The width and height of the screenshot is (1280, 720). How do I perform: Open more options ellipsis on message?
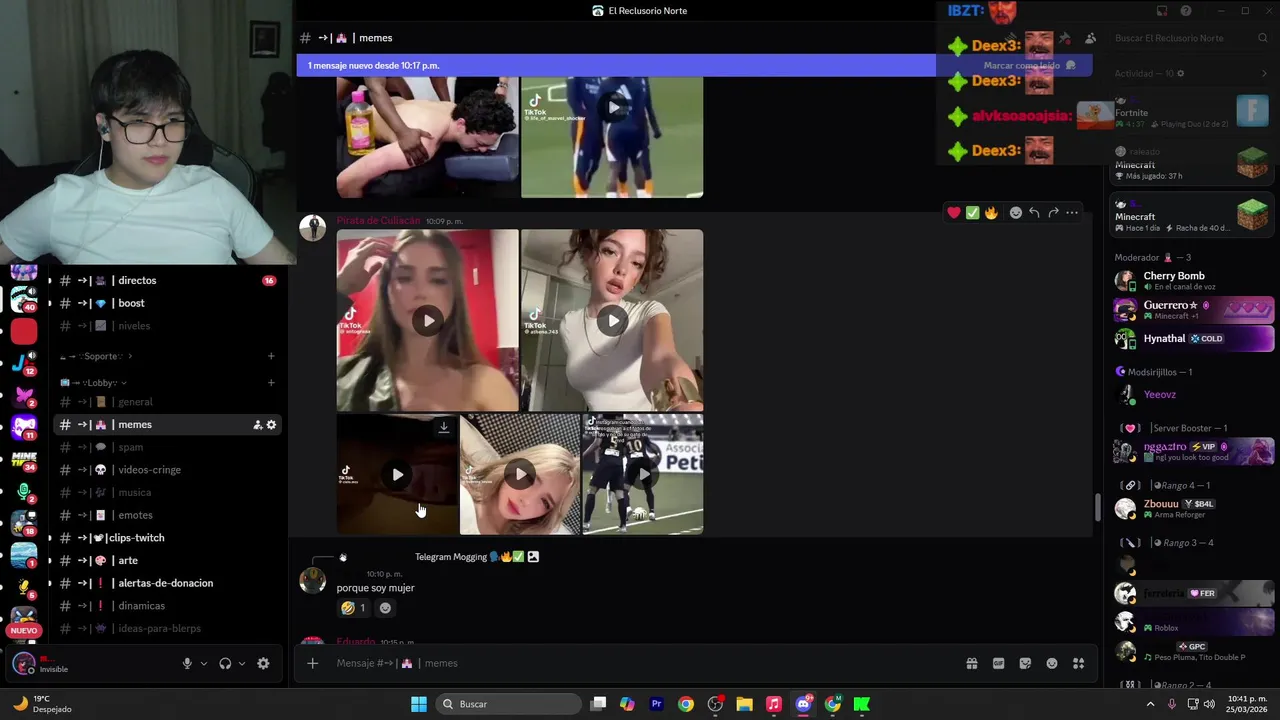coord(1072,212)
